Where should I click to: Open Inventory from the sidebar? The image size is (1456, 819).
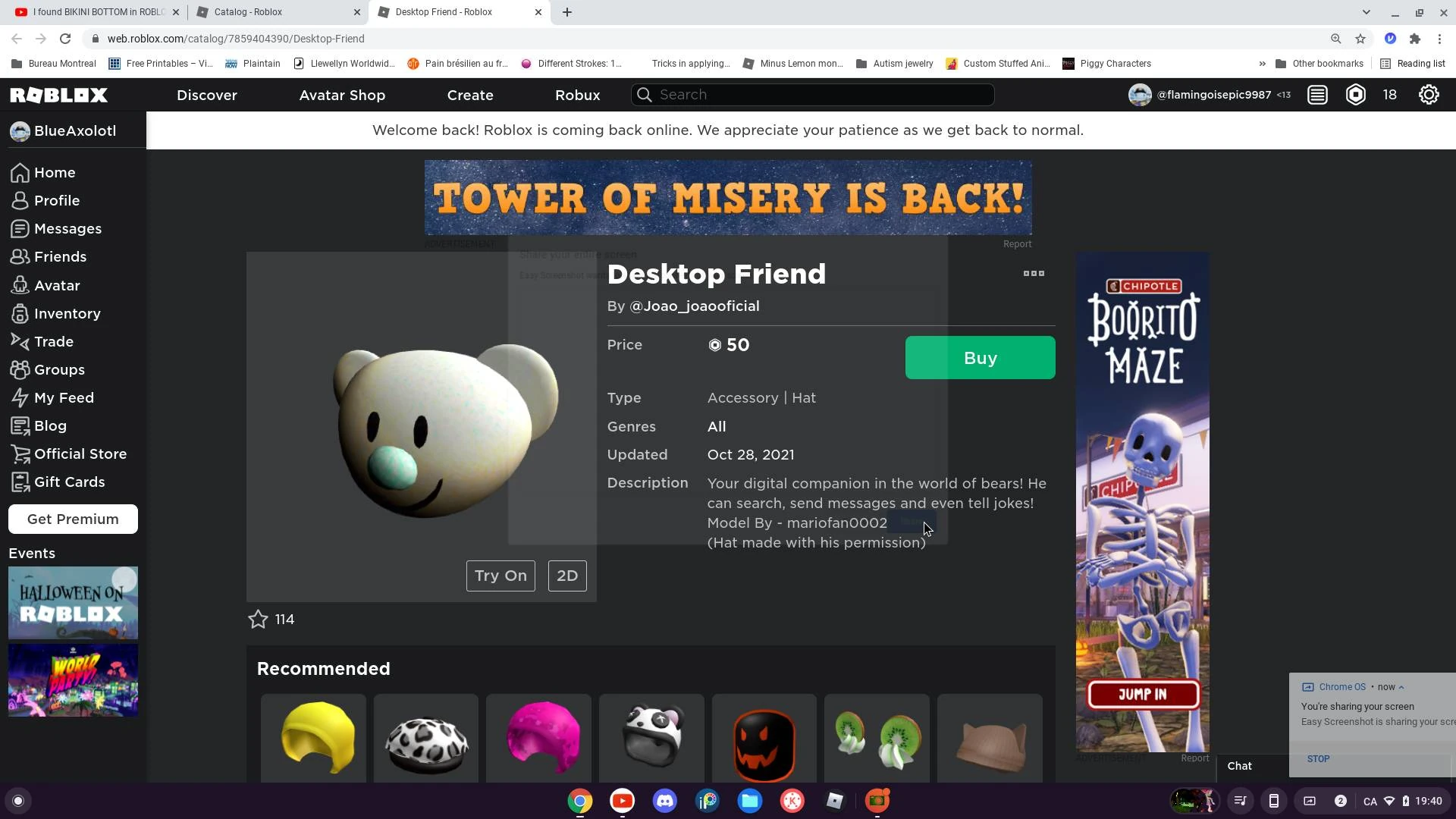coord(67,314)
